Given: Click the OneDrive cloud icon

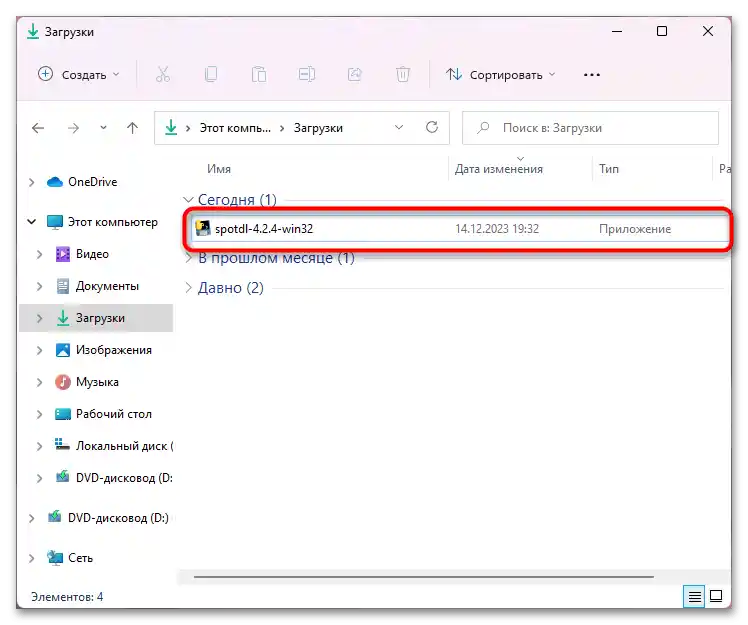Looking at the screenshot, I should point(55,182).
